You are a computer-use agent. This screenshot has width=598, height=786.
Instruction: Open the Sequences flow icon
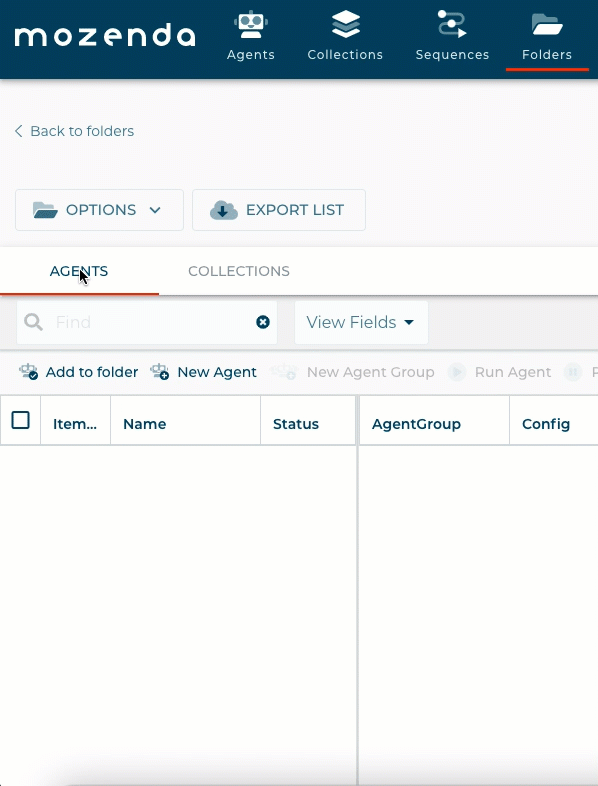[452, 24]
